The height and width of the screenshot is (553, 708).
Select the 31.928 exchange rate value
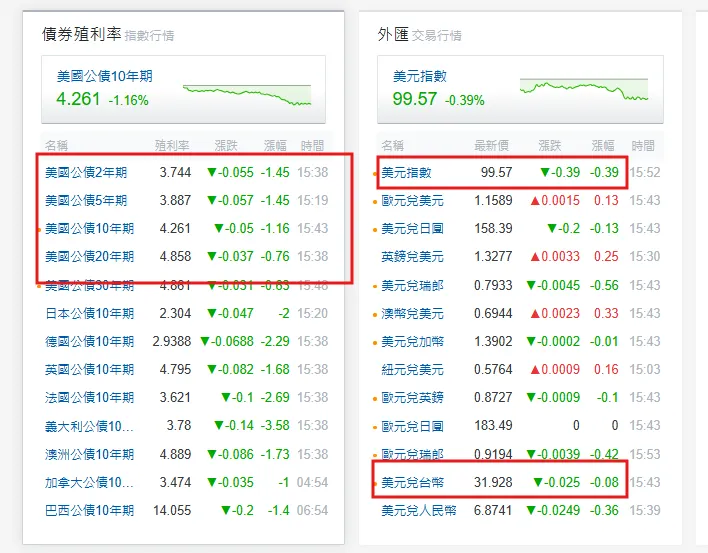[x=493, y=482]
